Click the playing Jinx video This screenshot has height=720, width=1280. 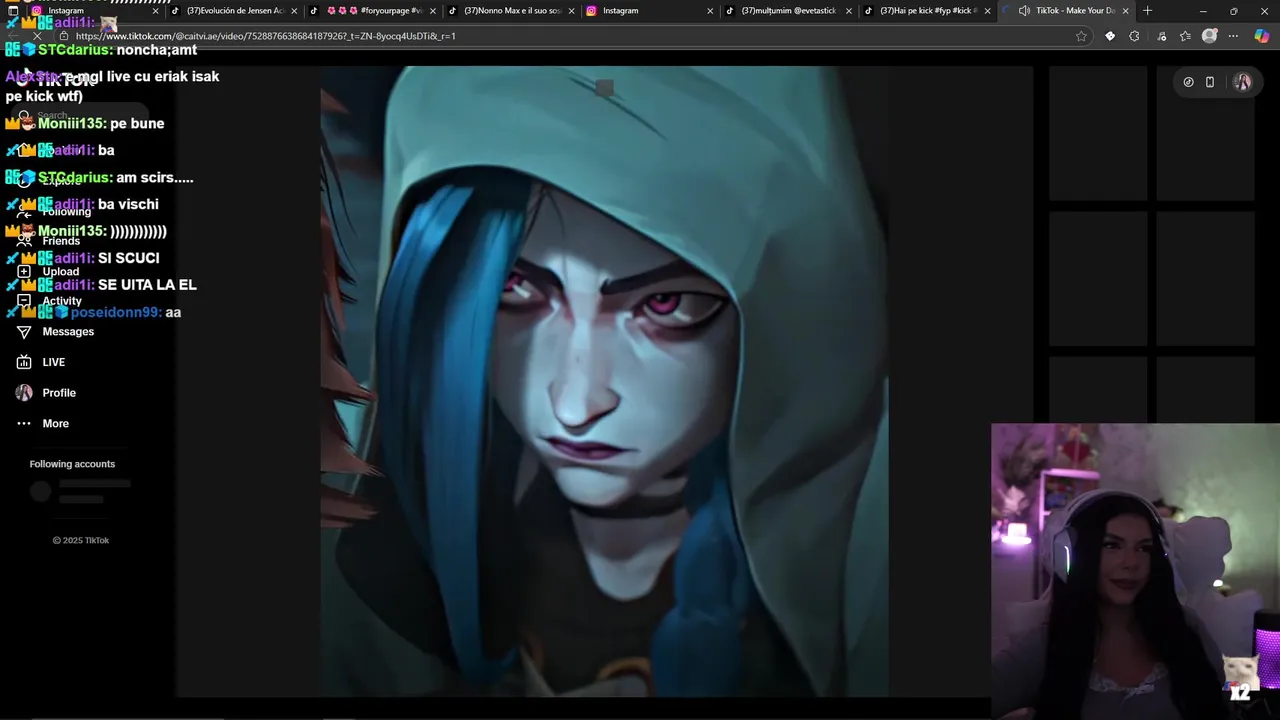click(604, 381)
